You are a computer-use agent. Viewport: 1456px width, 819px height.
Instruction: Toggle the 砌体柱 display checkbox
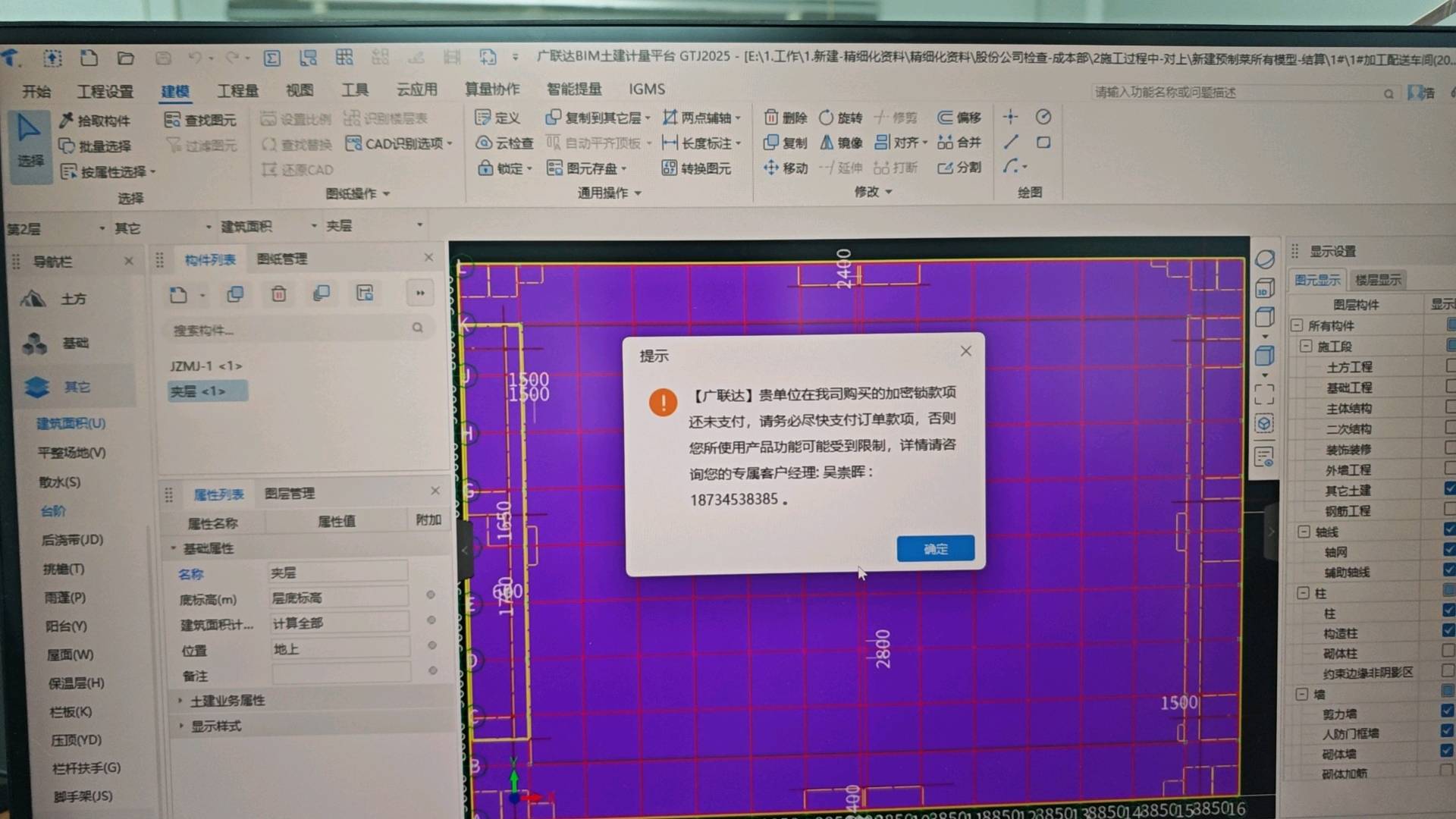pos(1448,651)
